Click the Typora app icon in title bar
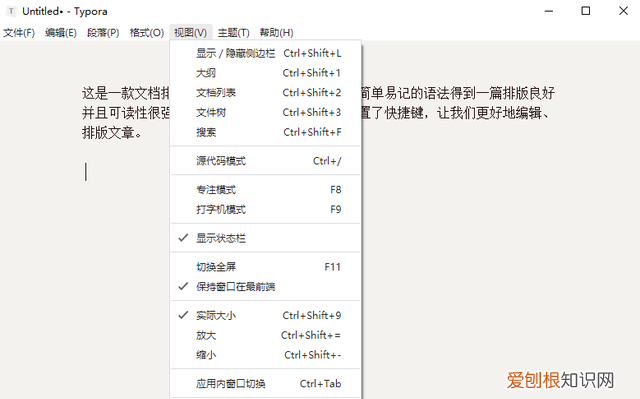The image size is (640, 399). [x=11, y=11]
